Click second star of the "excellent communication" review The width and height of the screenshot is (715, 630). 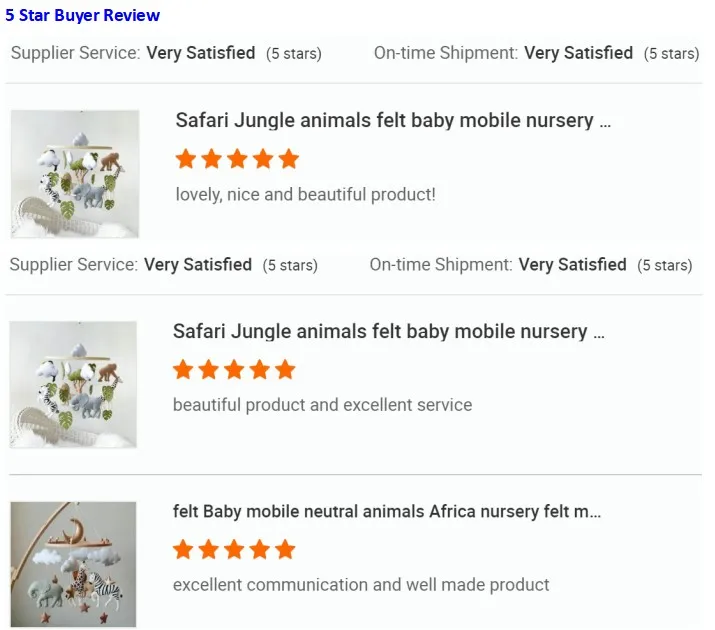[209, 549]
